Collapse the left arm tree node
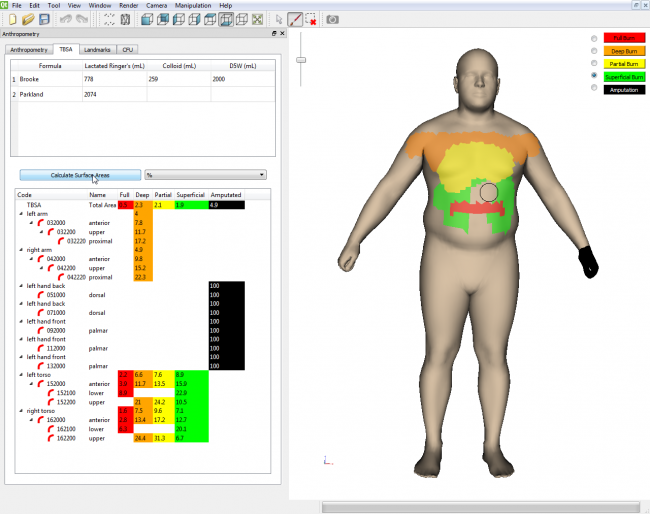The height and width of the screenshot is (514, 650). pos(22,214)
